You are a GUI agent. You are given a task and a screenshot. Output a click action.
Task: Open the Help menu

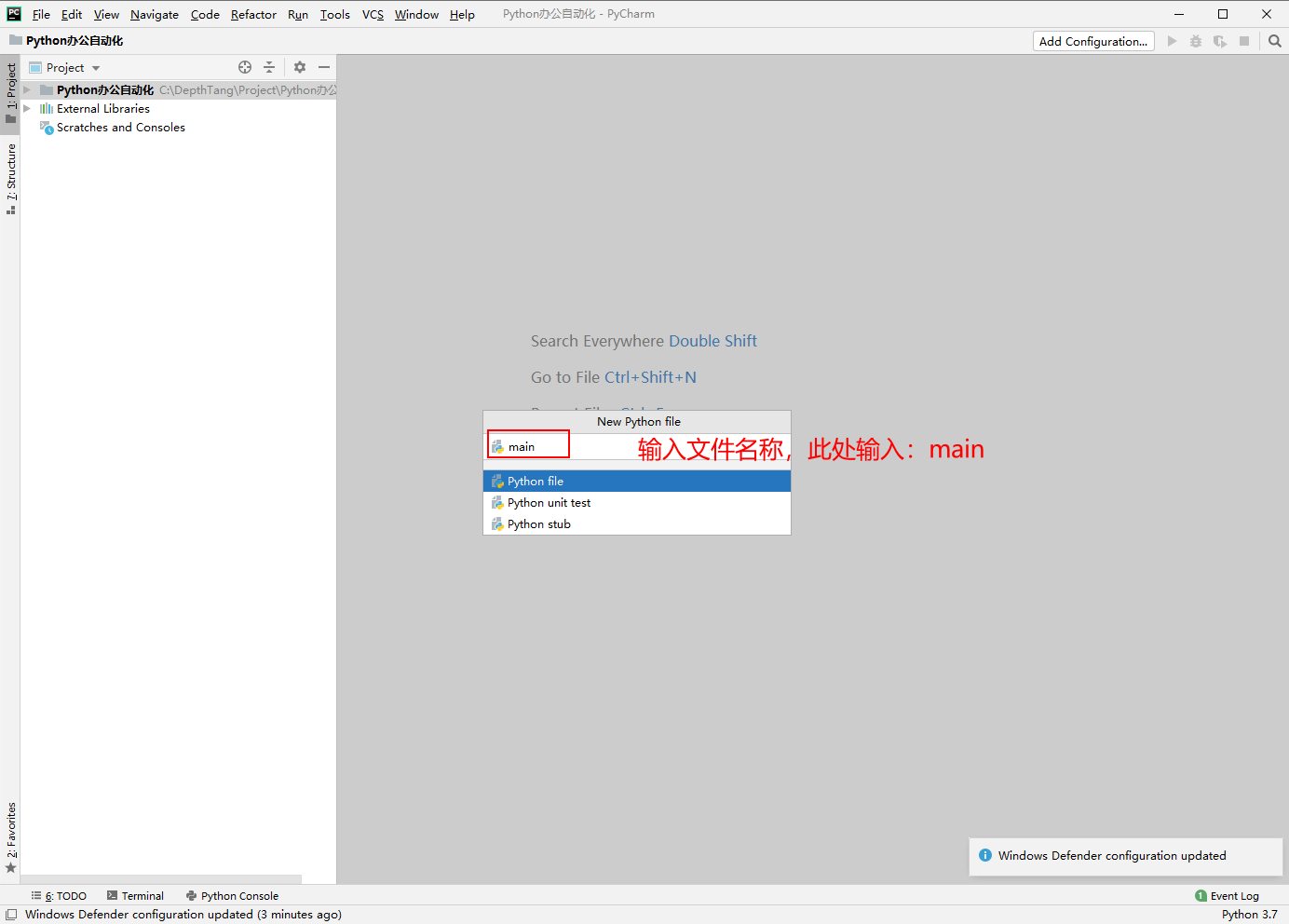pos(462,14)
